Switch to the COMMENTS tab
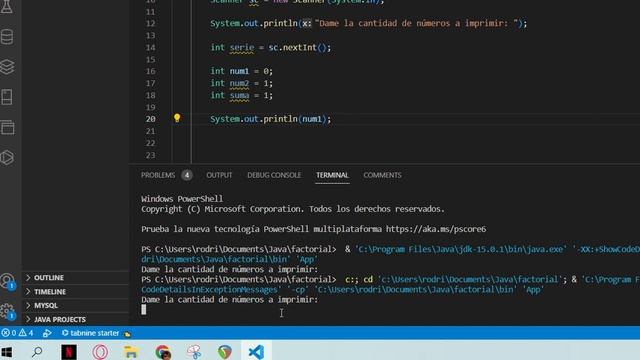 (x=382, y=175)
